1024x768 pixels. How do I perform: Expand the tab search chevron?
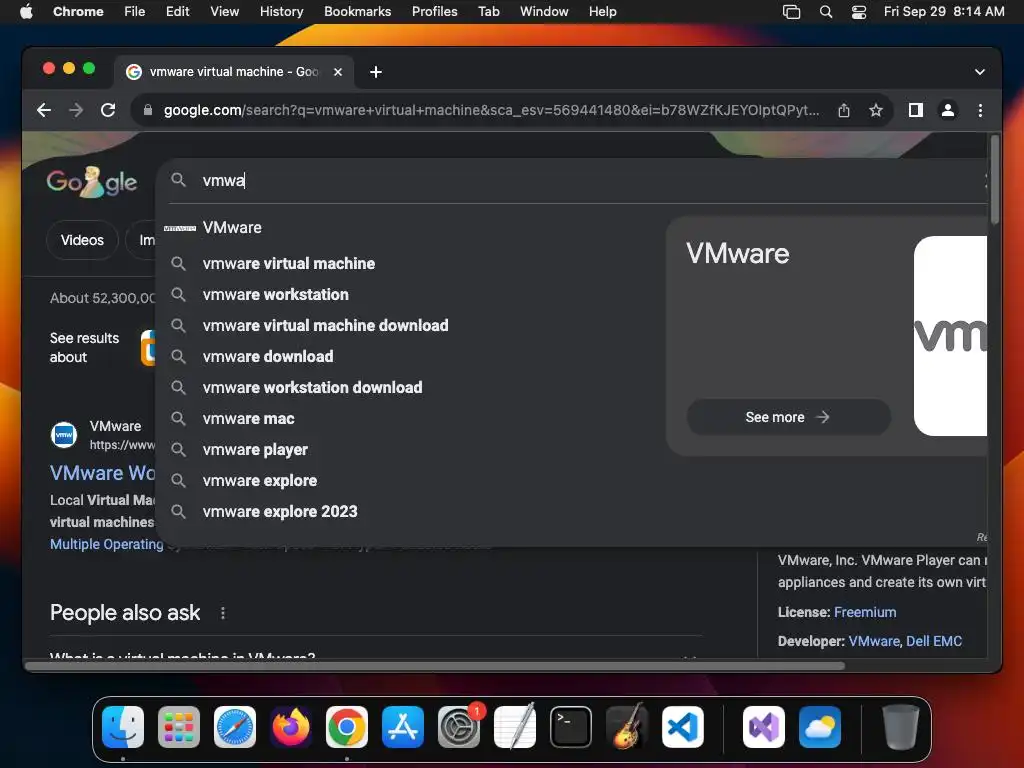tap(979, 72)
